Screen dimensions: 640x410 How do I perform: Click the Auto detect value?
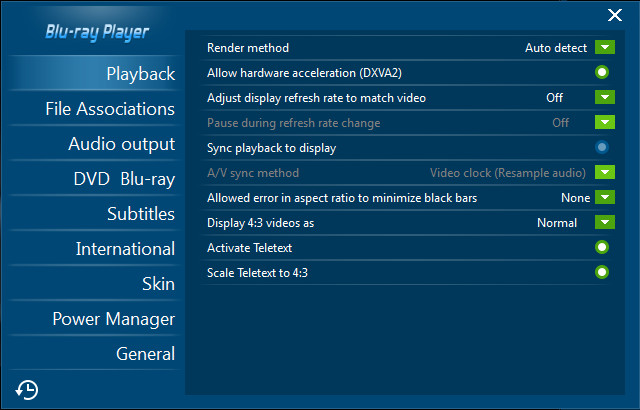coord(556,48)
